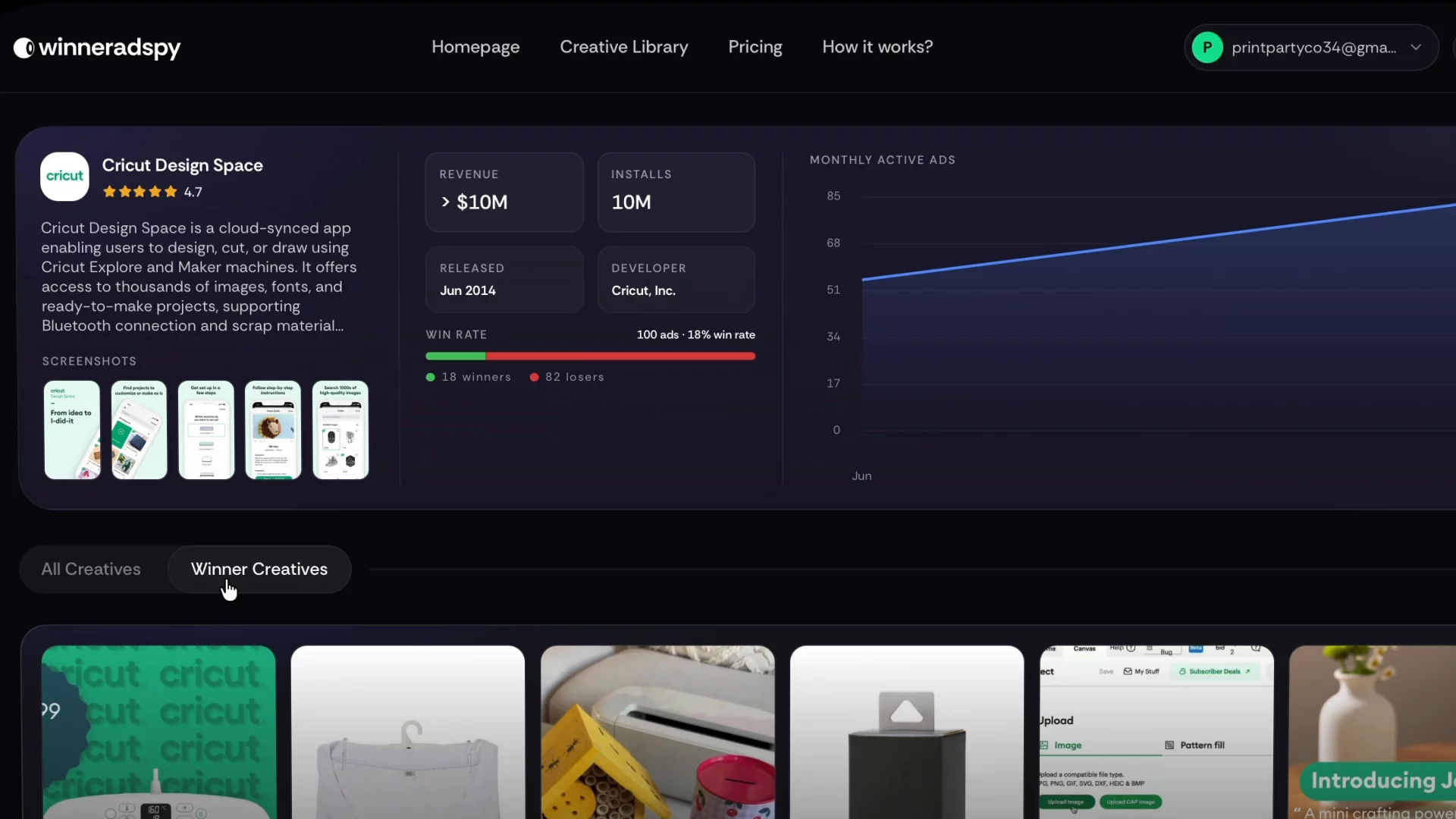Go to Homepage
Viewport: 1456px width, 819px height.
[475, 47]
